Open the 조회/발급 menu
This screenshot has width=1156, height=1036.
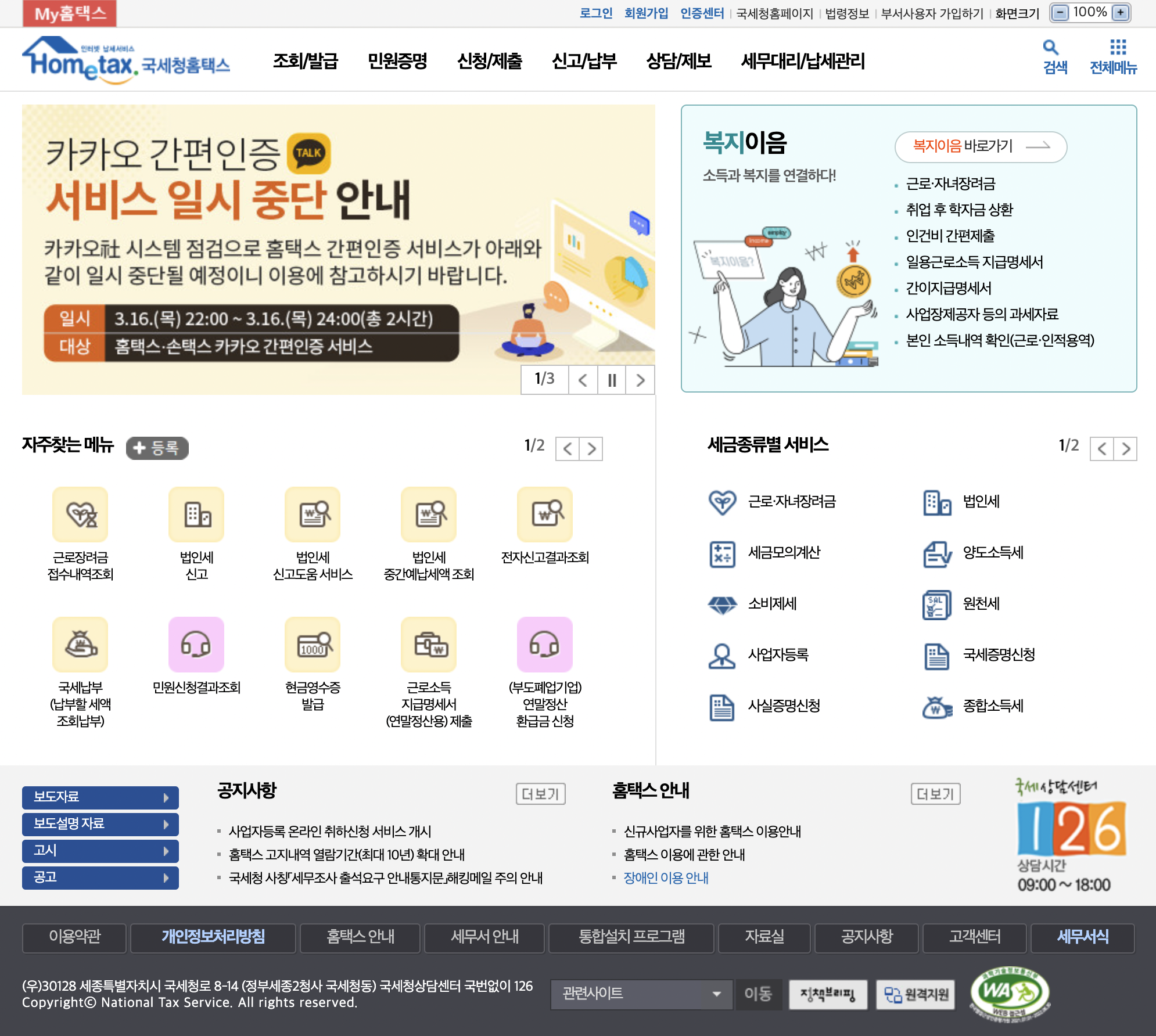[x=306, y=60]
